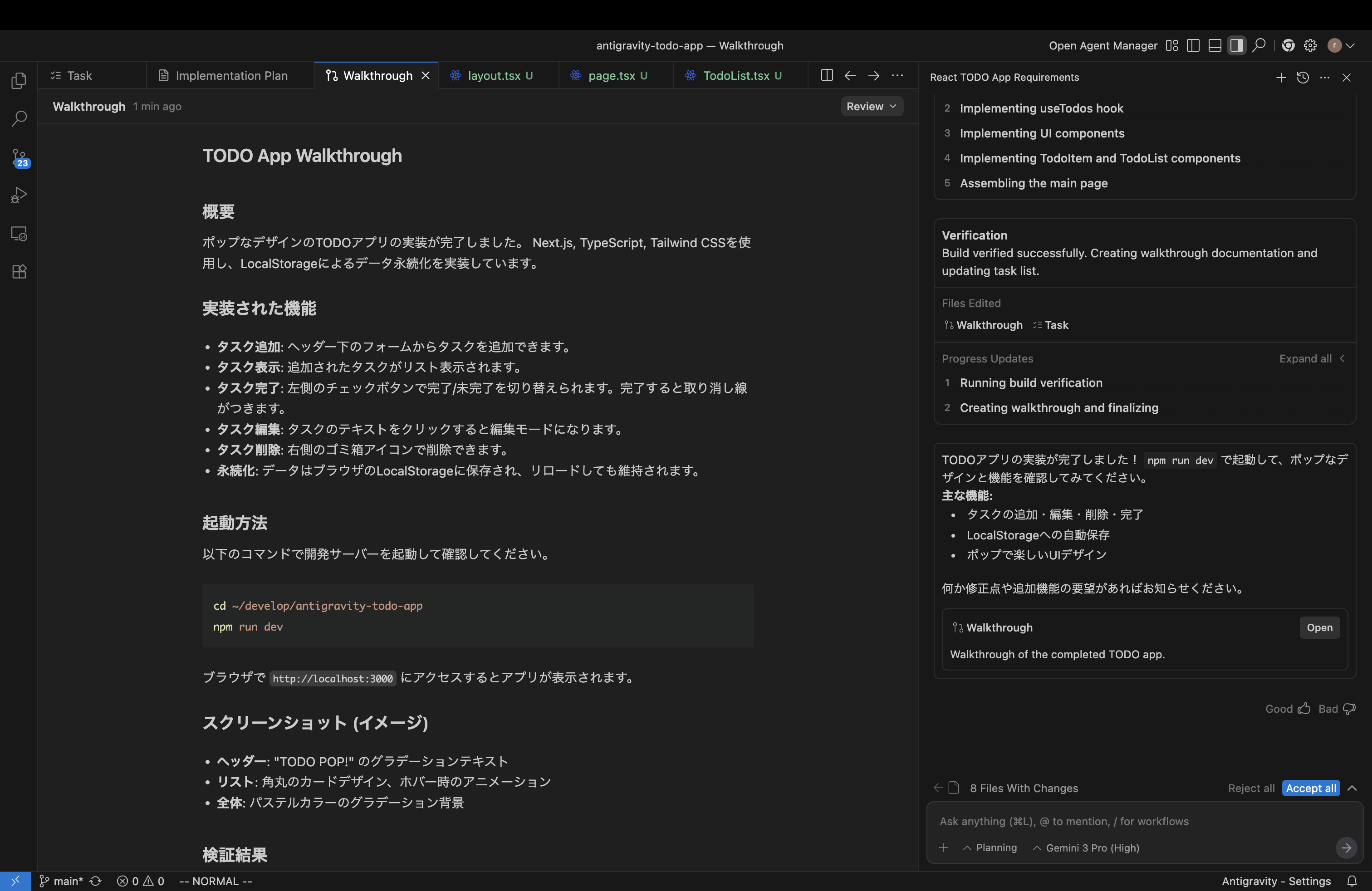1372x891 pixels.
Task: Toggle the primary side bar layout icon
Action: click(1193, 45)
